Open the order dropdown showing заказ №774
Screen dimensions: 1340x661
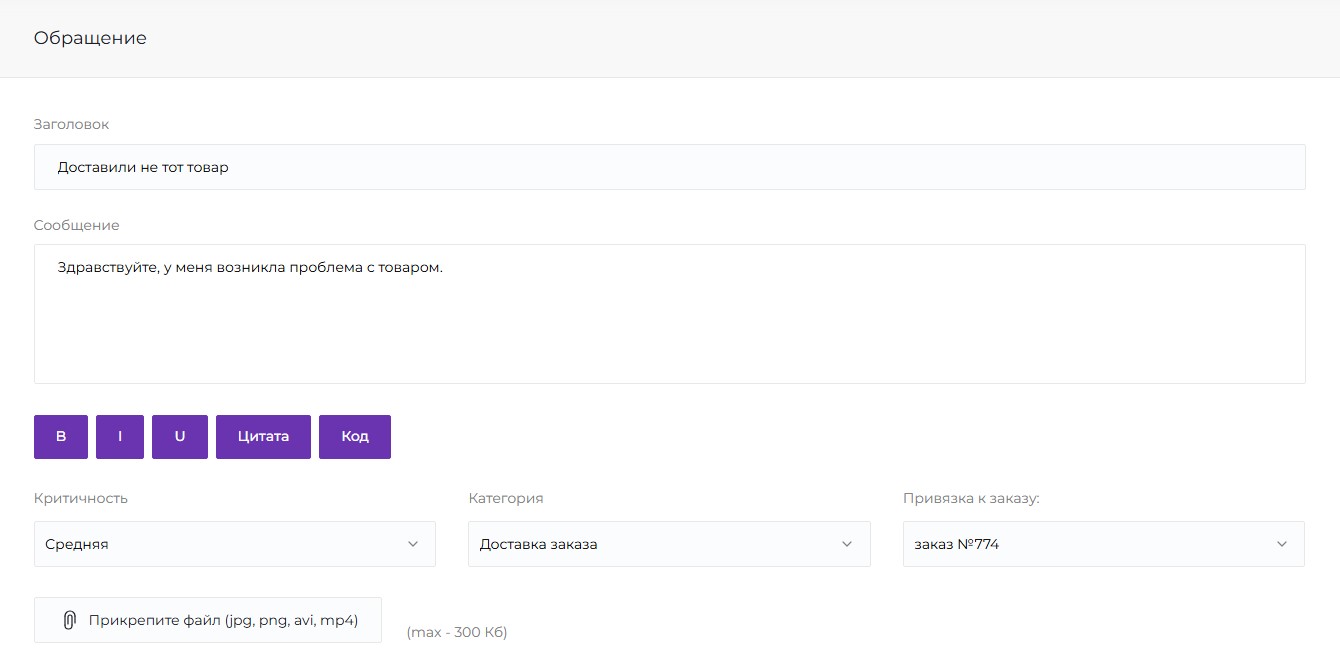pos(1090,544)
